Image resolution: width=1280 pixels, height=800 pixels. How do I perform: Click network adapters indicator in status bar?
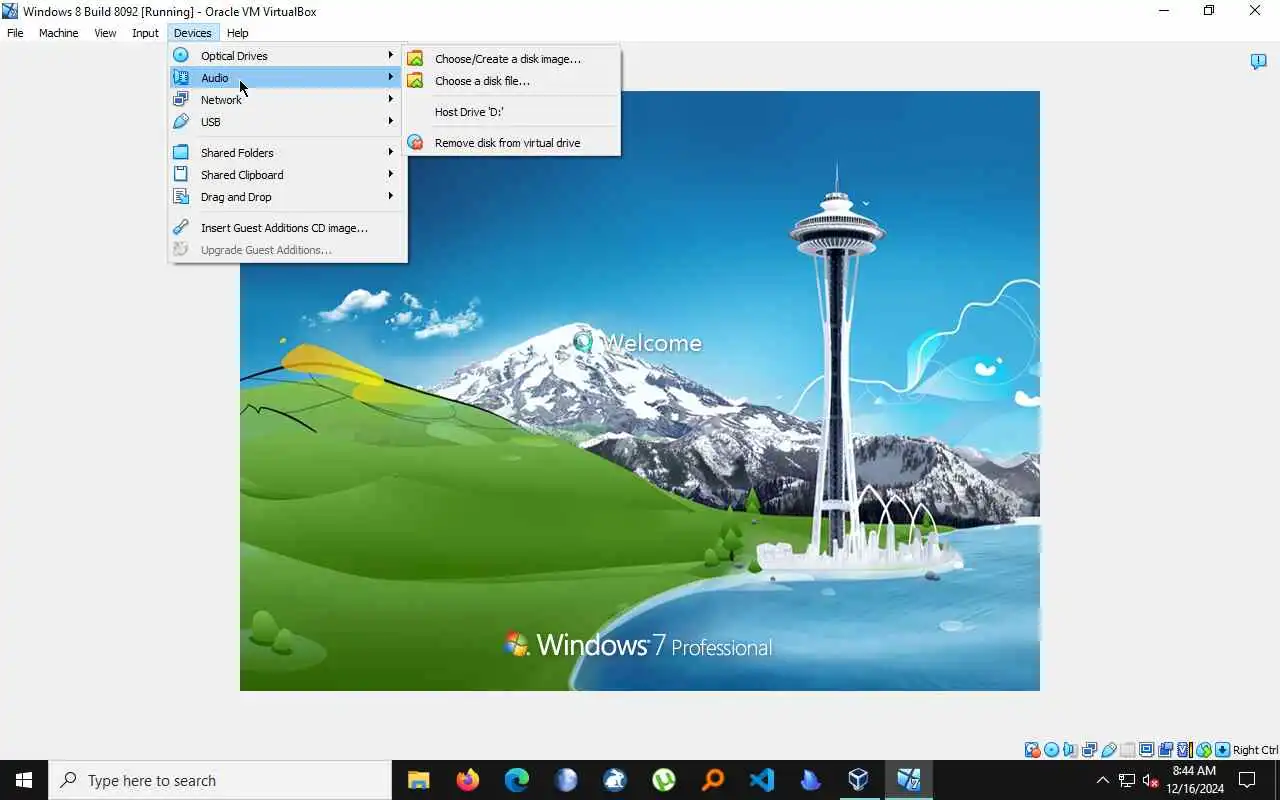click(1089, 750)
